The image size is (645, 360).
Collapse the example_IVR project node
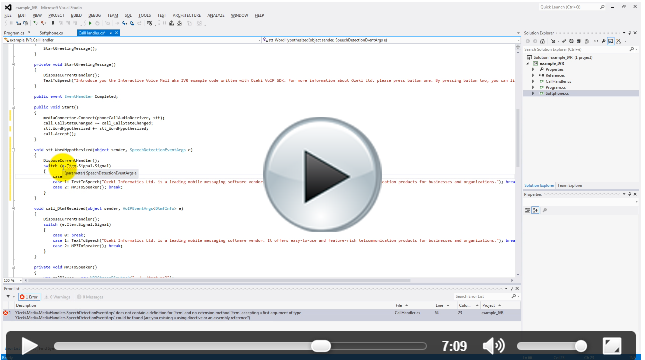pyautogui.click(x=528, y=64)
